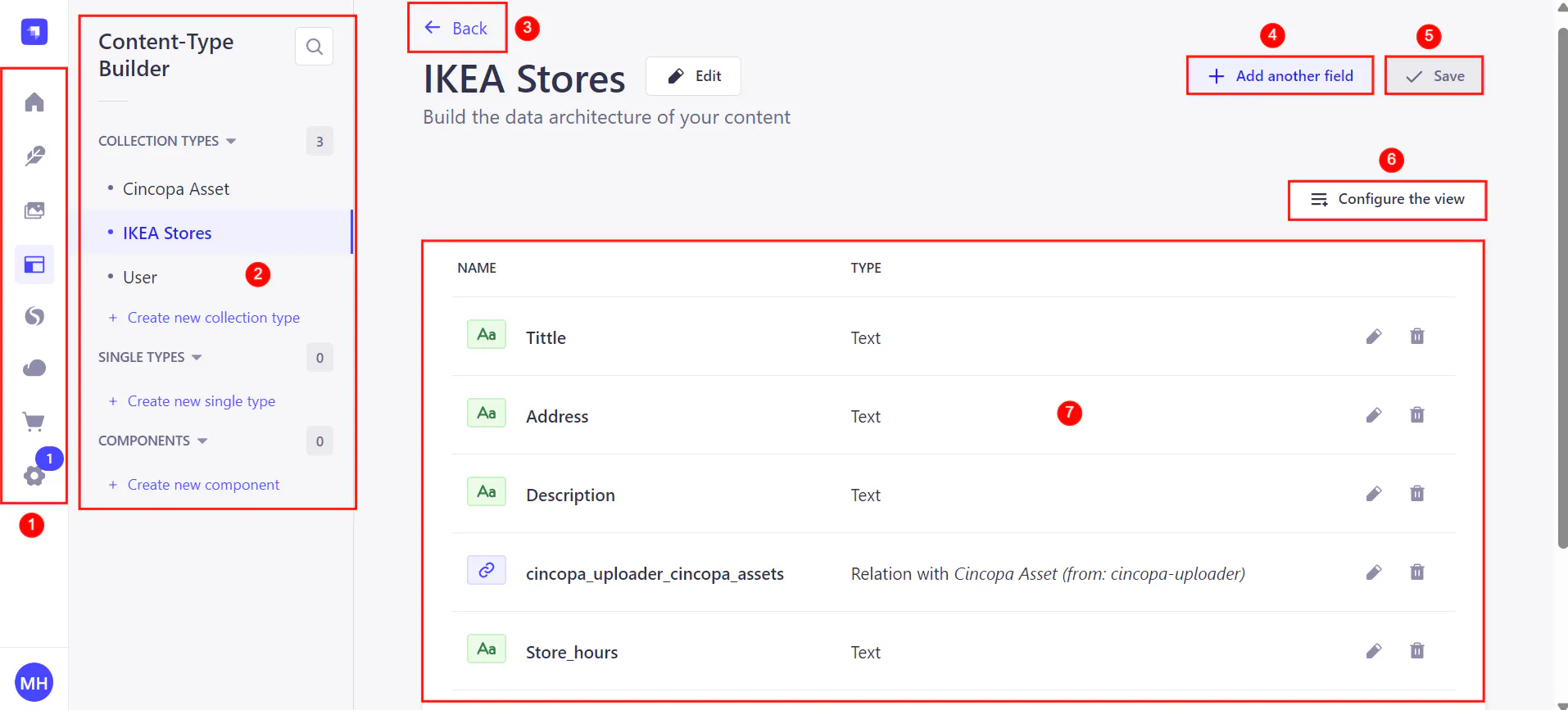Edit the Description field pencil icon

click(x=1374, y=494)
